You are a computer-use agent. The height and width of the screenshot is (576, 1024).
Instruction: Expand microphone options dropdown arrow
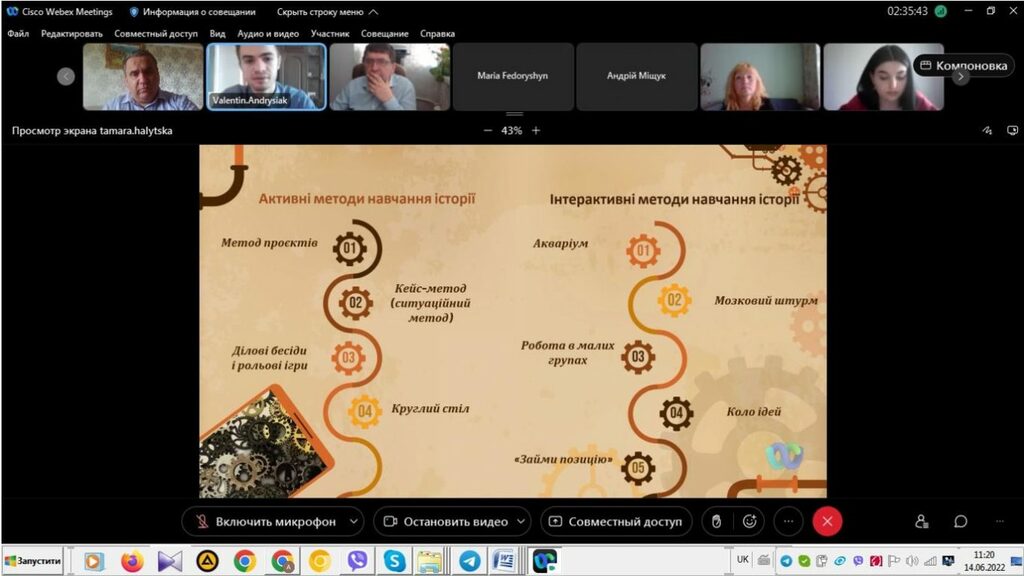pyautogui.click(x=354, y=521)
